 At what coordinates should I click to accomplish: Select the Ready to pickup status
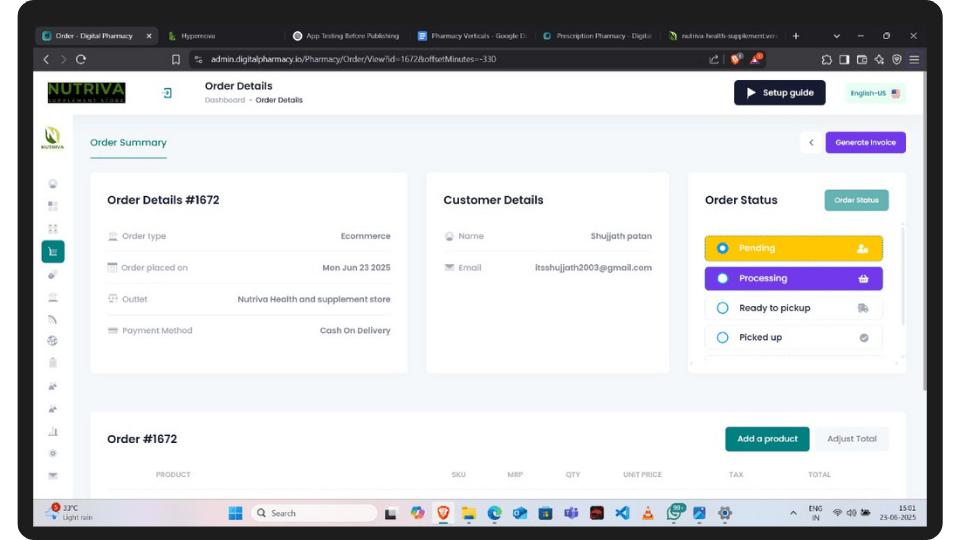tap(793, 308)
